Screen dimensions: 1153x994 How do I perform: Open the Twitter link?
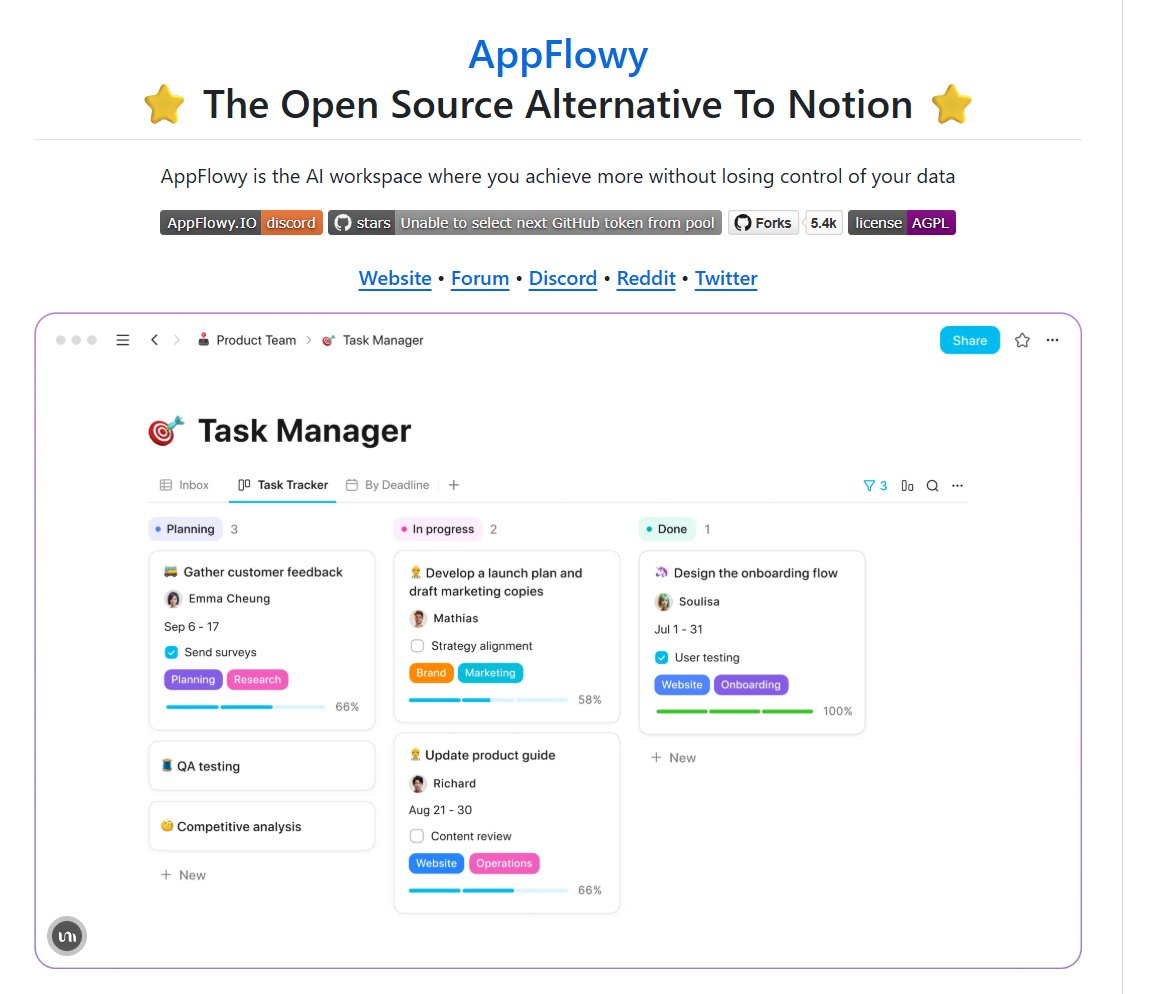[x=726, y=278]
